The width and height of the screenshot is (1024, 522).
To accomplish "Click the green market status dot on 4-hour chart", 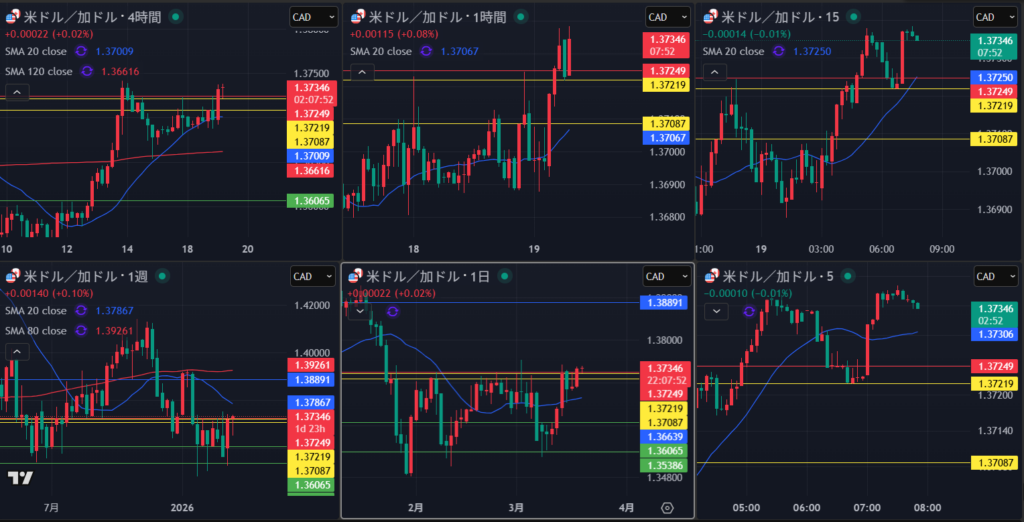I will [176, 17].
